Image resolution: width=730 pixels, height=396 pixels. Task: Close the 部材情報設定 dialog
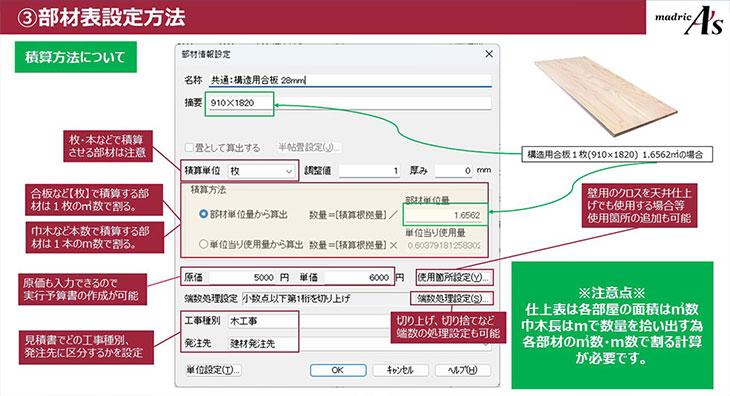[489, 54]
